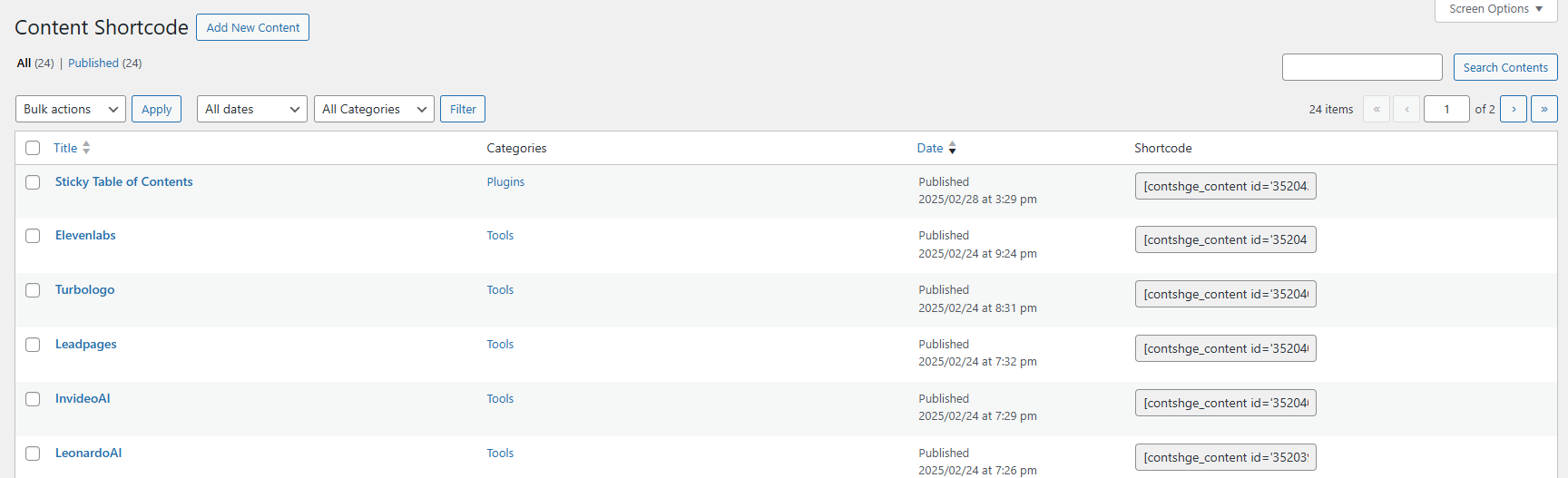
Task: Click the current page number field
Action: pyautogui.click(x=1446, y=109)
